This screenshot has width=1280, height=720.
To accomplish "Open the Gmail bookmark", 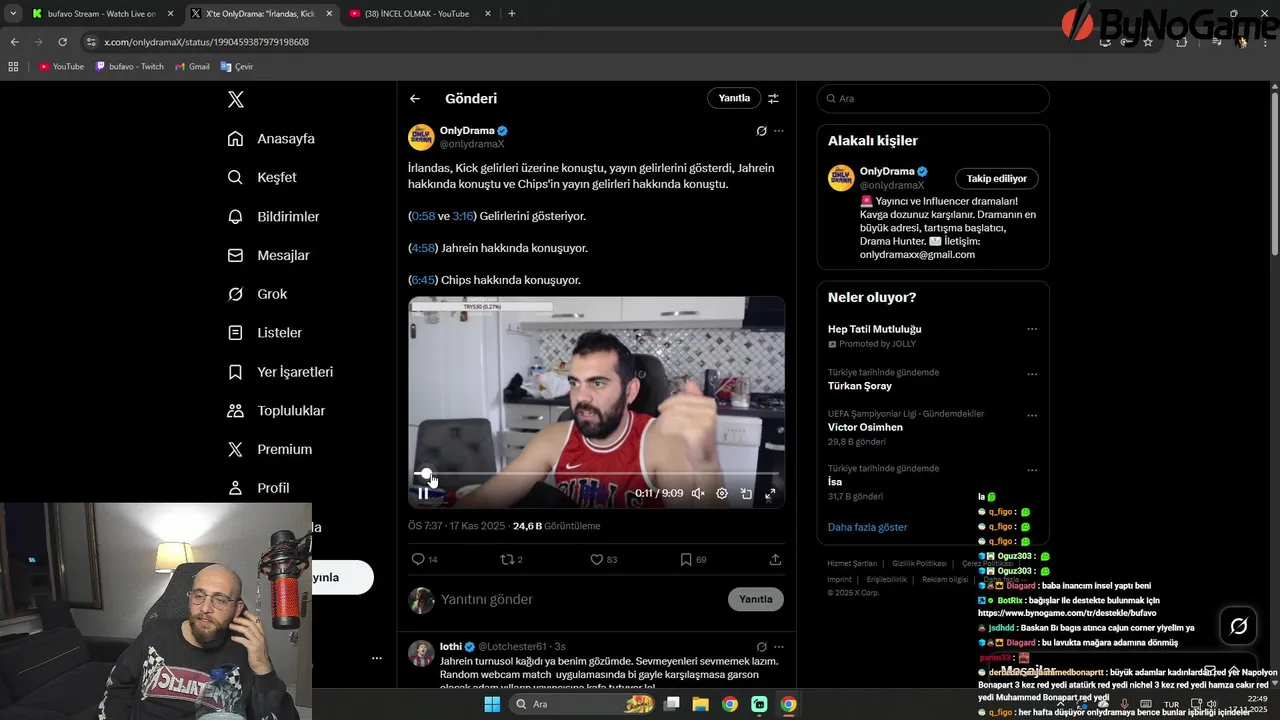I will click(x=193, y=67).
